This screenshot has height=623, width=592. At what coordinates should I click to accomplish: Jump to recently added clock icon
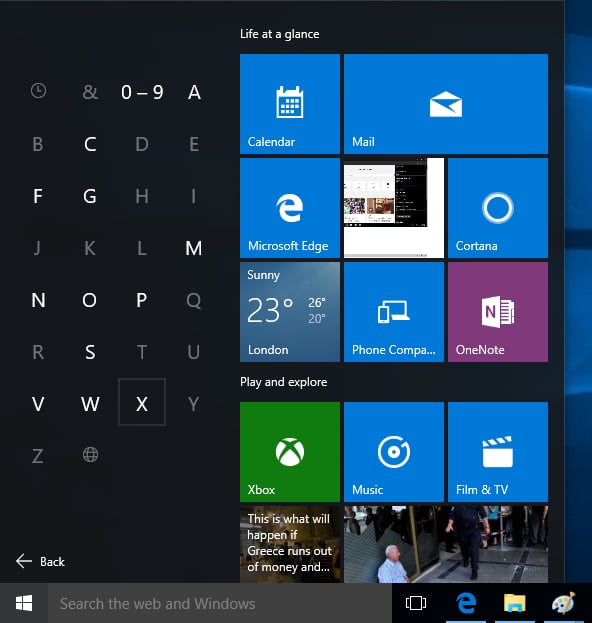point(38,91)
